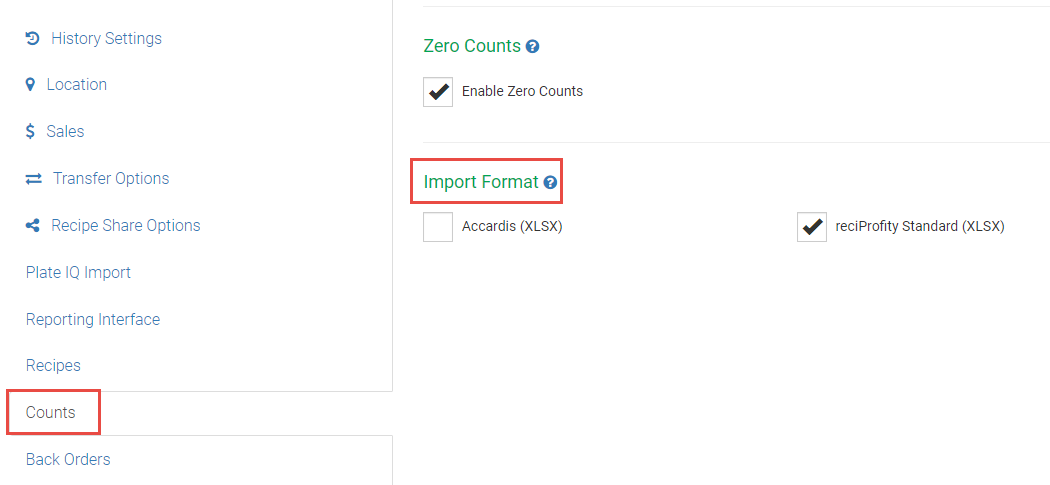1050x485 pixels.
Task: Click the Accardis (XLSX) label text
Action: pos(512,226)
